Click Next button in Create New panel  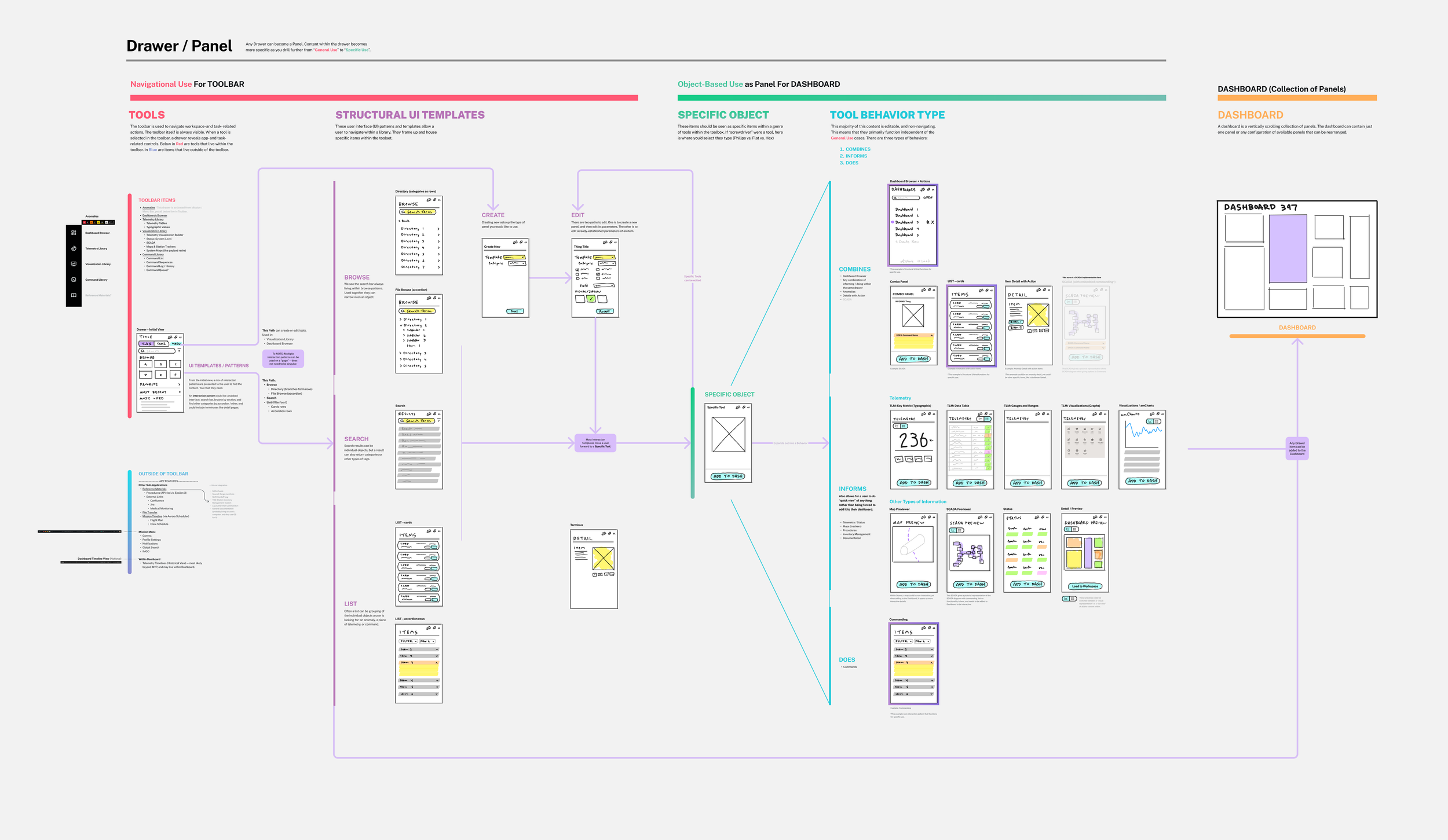coord(514,311)
